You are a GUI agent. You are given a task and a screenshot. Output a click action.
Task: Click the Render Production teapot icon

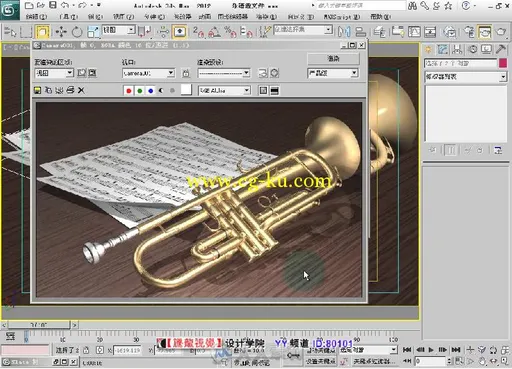click(x=501, y=32)
